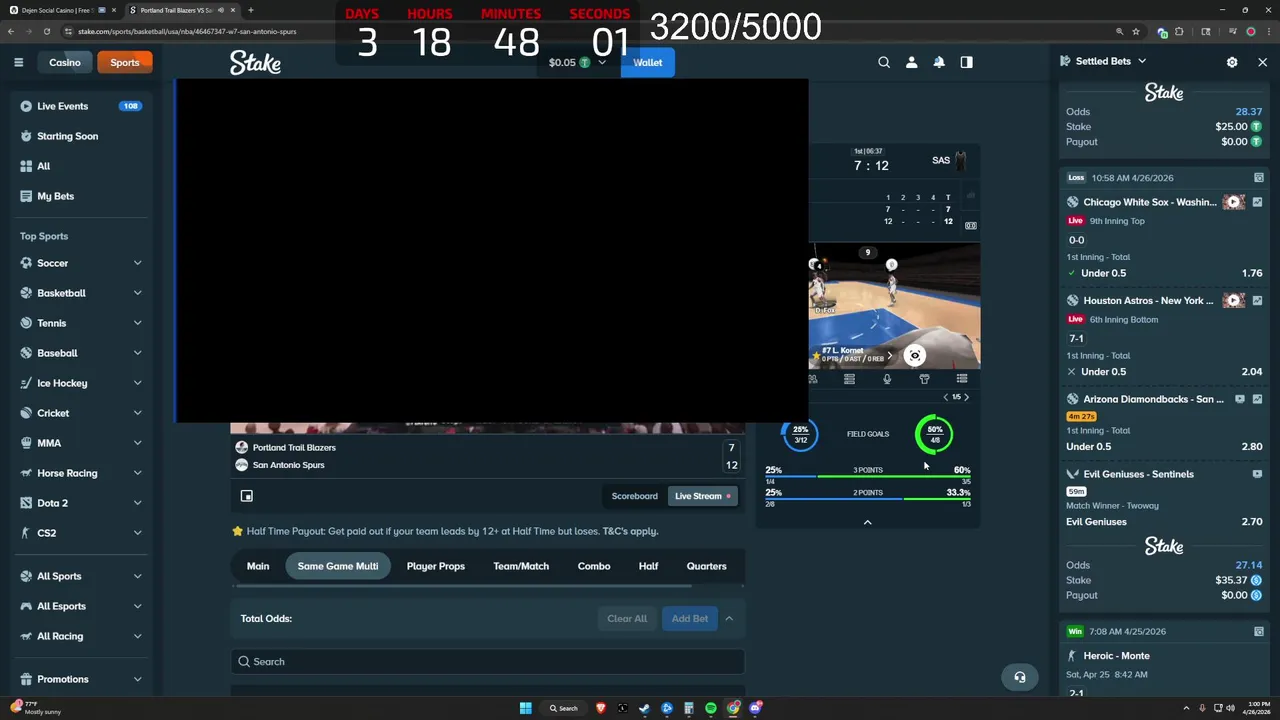
Task: Collapse the Total Odds bet builder chevron
Action: click(x=729, y=618)
